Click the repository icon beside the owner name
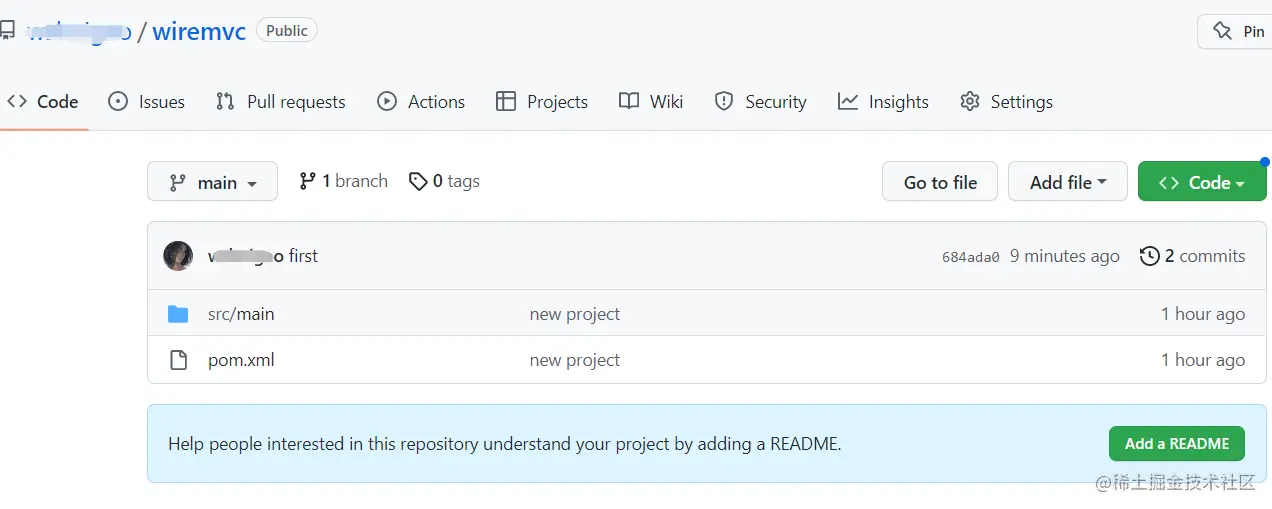The width and height of the screenshot is (1272, 509). point(7,31)
